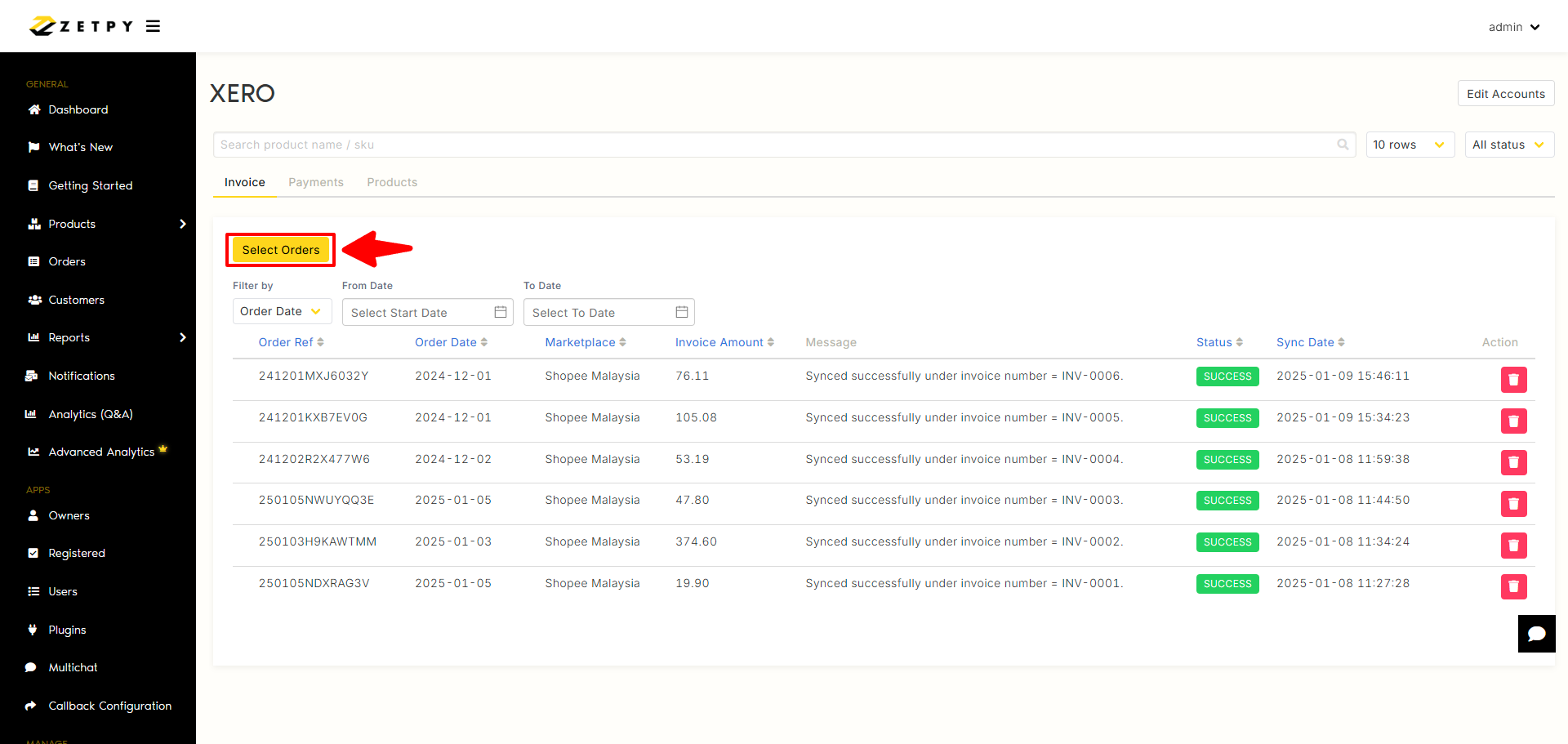Click the search magnifier icon
Screen dimensions: 1568x744
(x=1343, y=145)
